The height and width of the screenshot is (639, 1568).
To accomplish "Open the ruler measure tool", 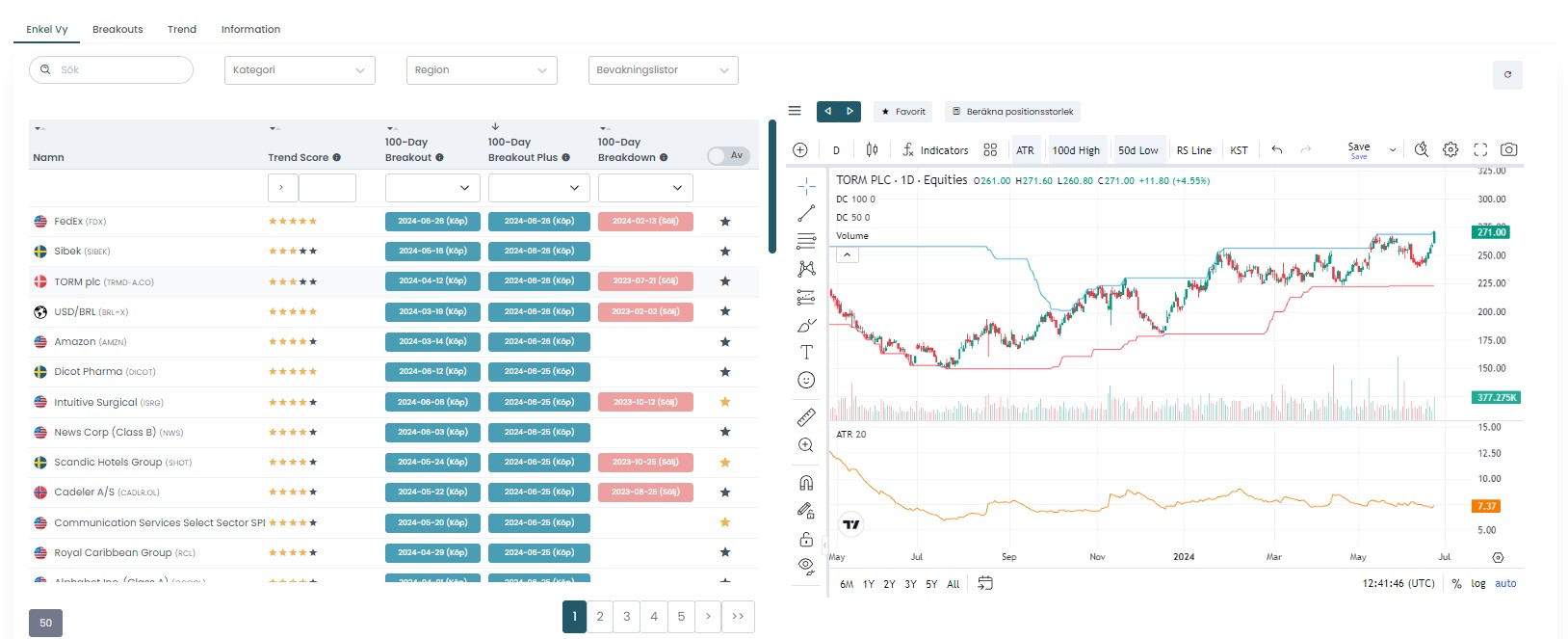I will 806,417.
